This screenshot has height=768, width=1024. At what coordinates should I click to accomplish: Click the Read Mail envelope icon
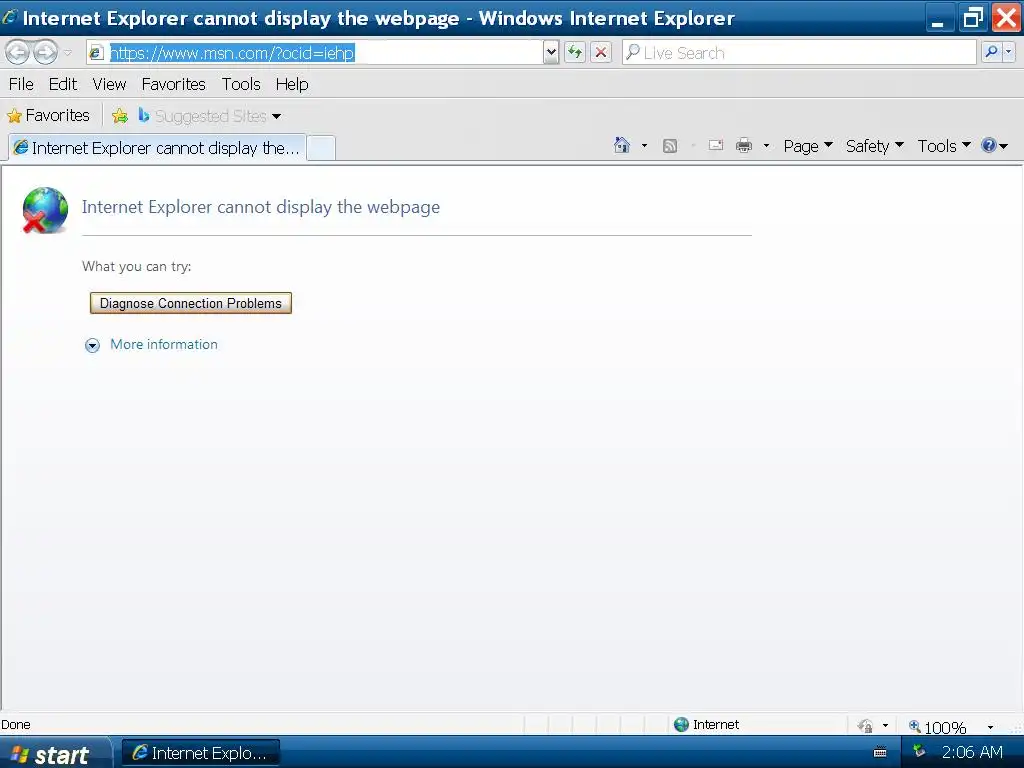[716, 146]
